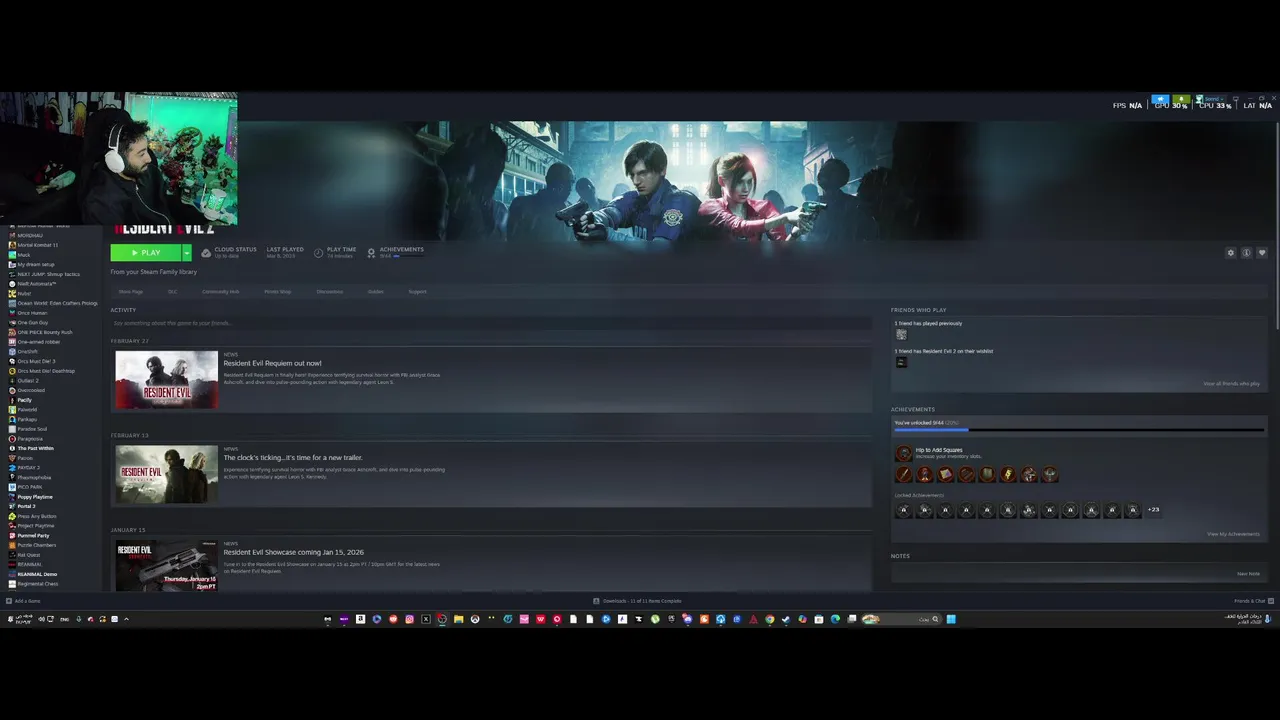The height and width of the screenshot is (720, 1280).
Task: Select Orcs Must Die! 3 in library
Action: pos(36,361)
